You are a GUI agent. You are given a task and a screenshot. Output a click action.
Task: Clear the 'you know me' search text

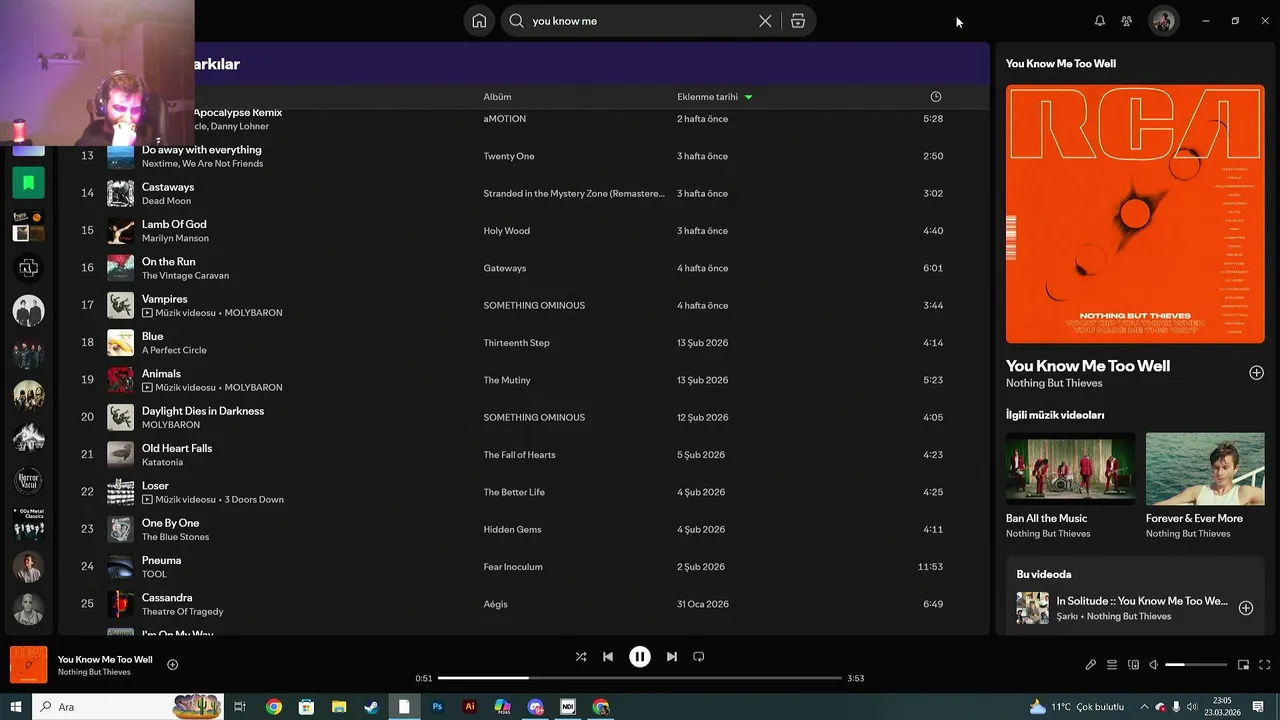(x=765, y=21)
